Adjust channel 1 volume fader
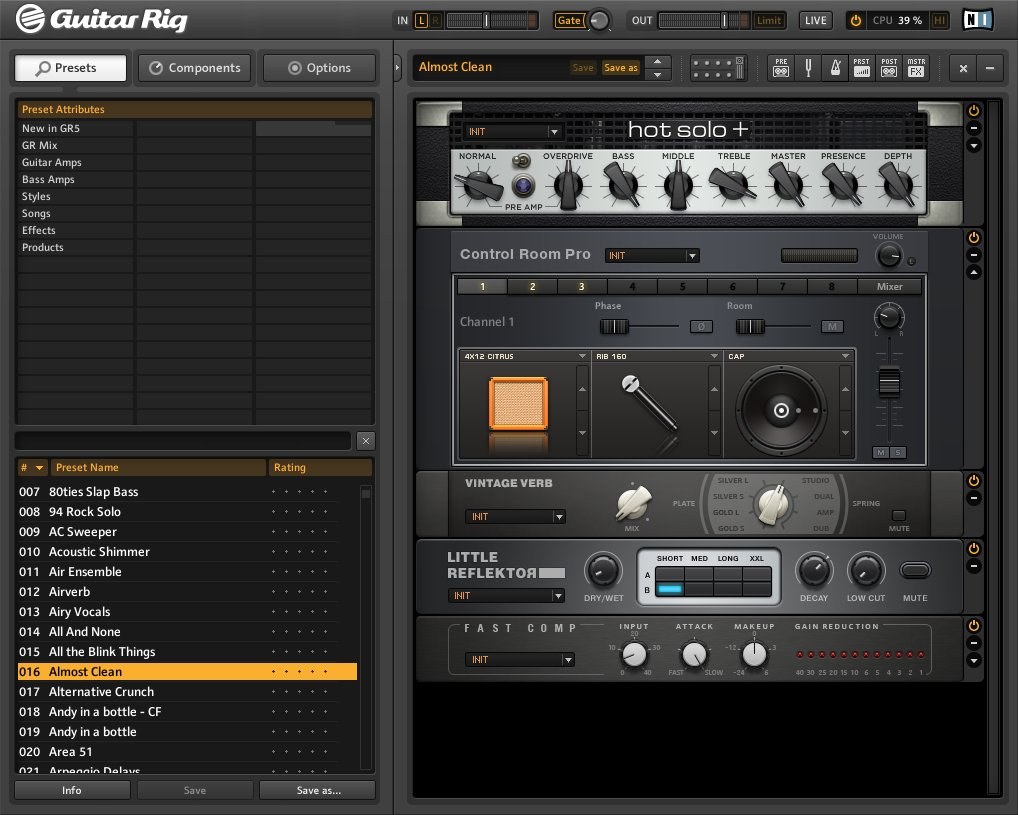The width and height of the screenshot is (1018, 815). (x=889, y=382)
